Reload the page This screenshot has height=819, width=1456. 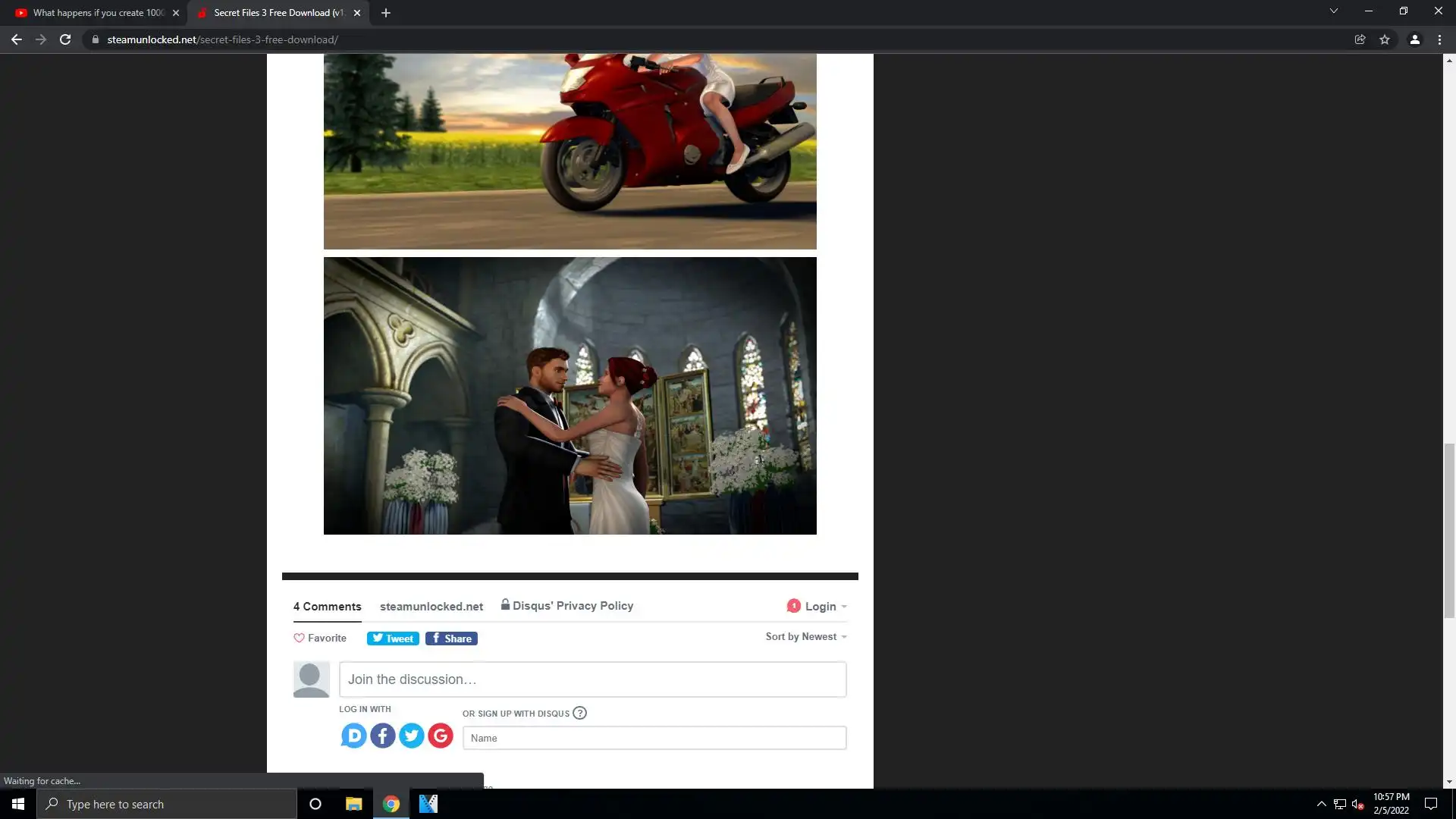[x=65, y=39]
